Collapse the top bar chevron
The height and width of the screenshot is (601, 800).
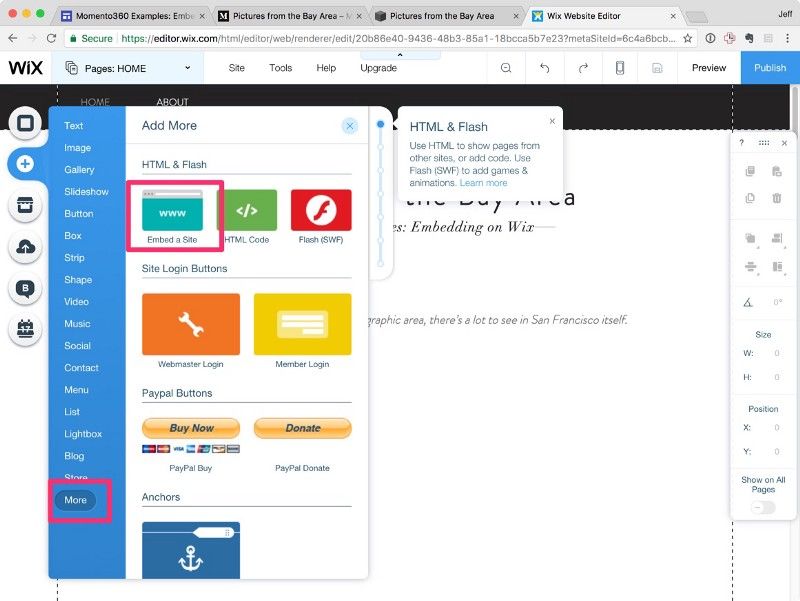(x=400, y=55)
